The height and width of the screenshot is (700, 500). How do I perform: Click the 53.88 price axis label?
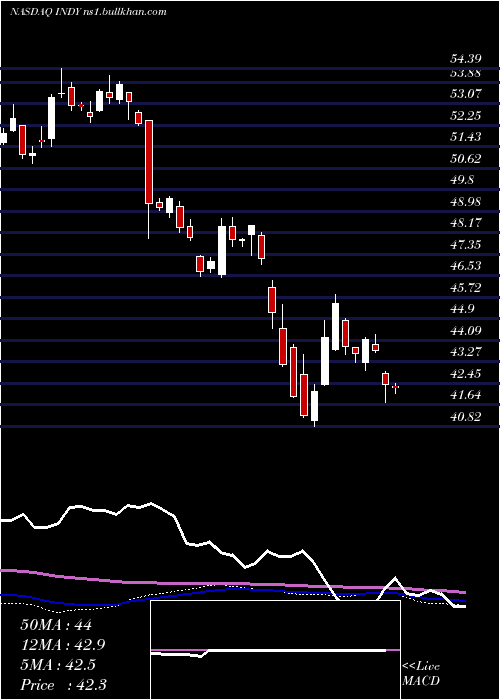[465, 73]
